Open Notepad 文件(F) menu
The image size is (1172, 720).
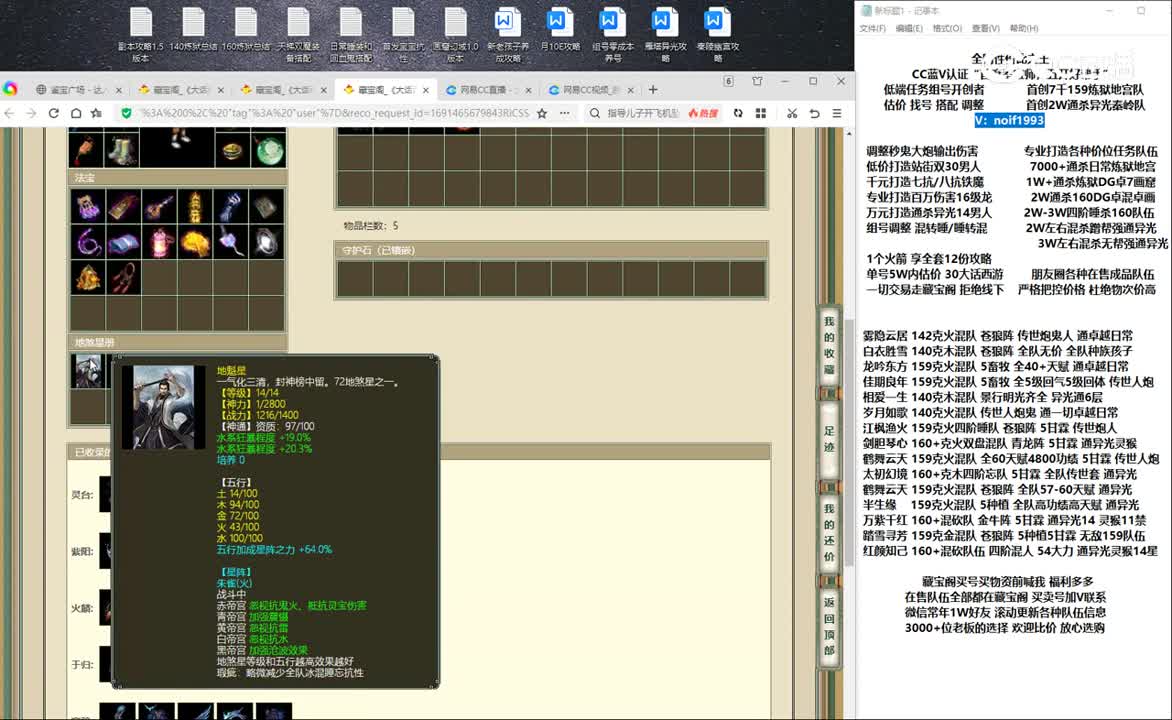coord(872,28)
